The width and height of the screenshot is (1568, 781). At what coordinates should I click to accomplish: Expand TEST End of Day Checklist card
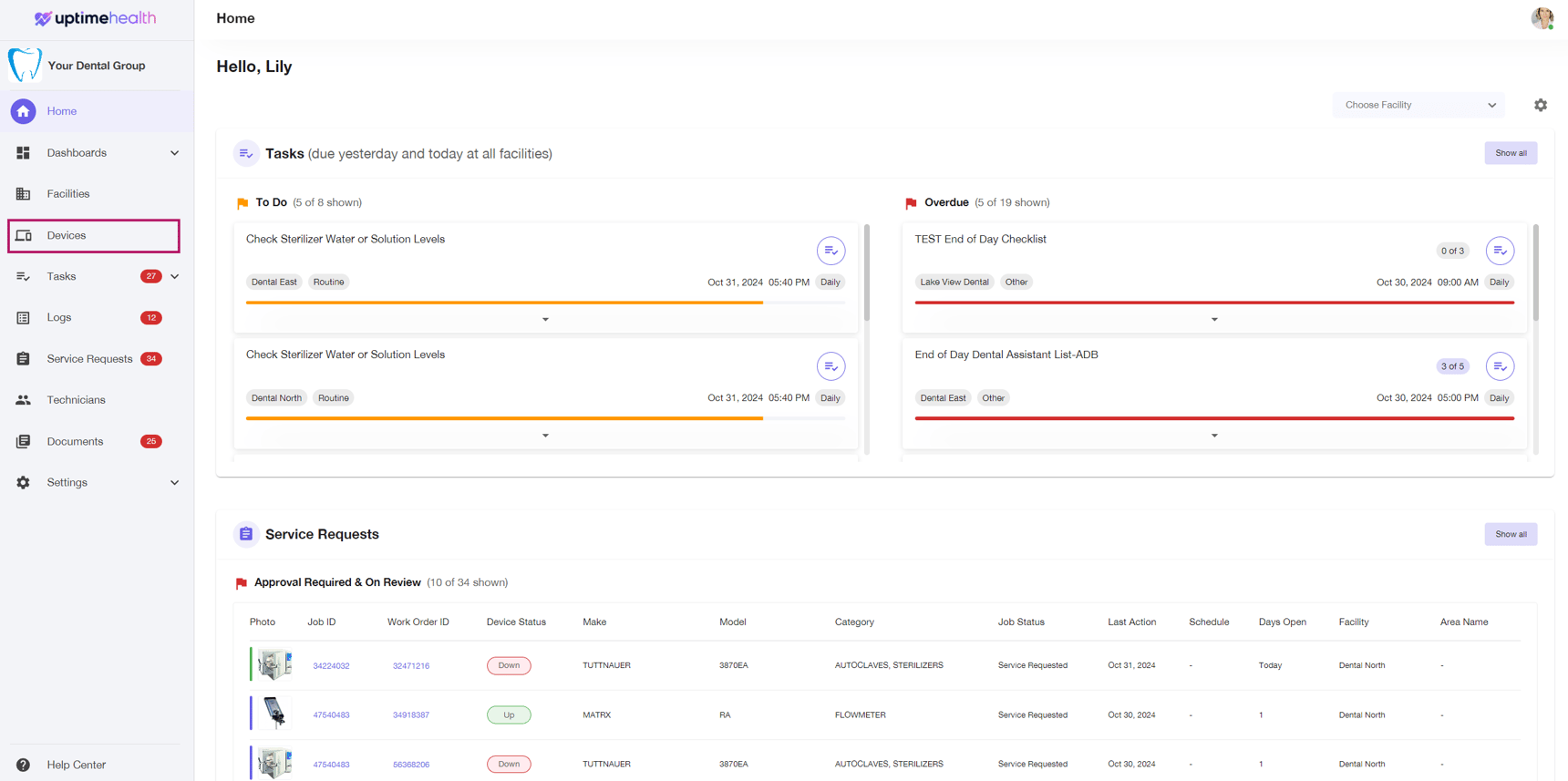point(1214,320)
